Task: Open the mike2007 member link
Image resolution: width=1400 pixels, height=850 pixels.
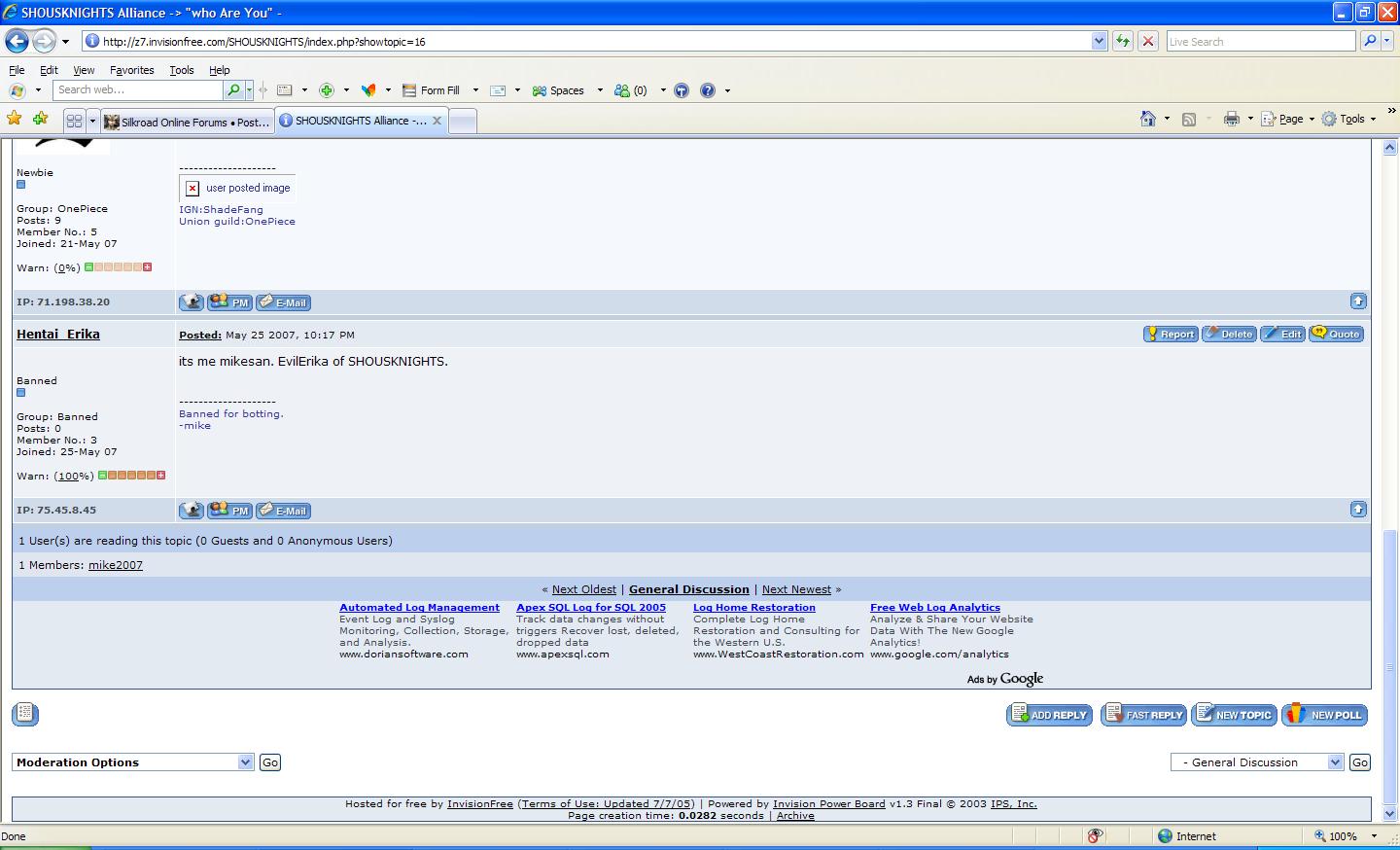Action: click(115, 565)
